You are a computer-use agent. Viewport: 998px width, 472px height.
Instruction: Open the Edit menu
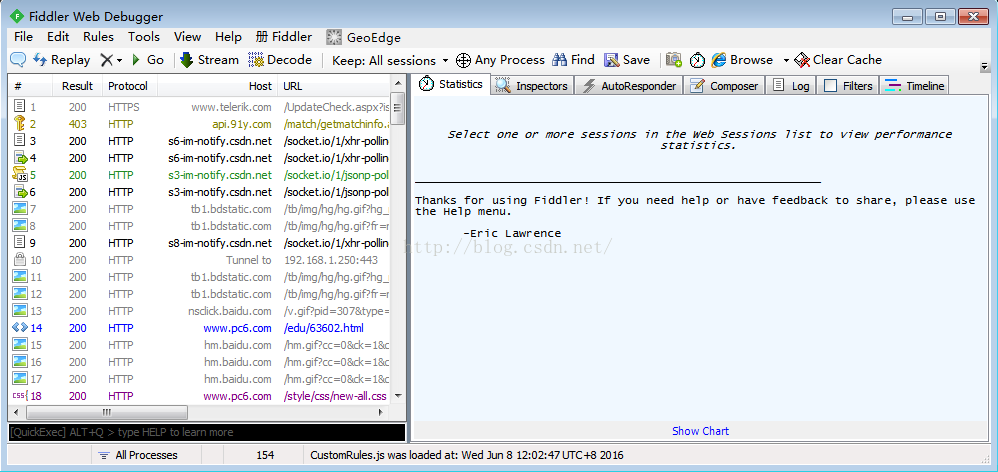coord(58,37)
